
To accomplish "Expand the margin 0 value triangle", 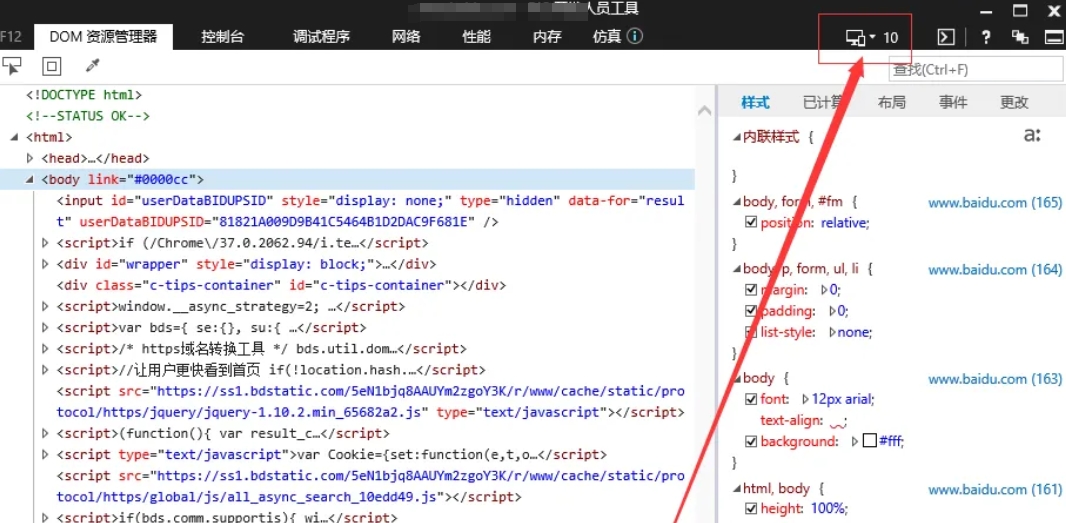I will click(824, 290).
